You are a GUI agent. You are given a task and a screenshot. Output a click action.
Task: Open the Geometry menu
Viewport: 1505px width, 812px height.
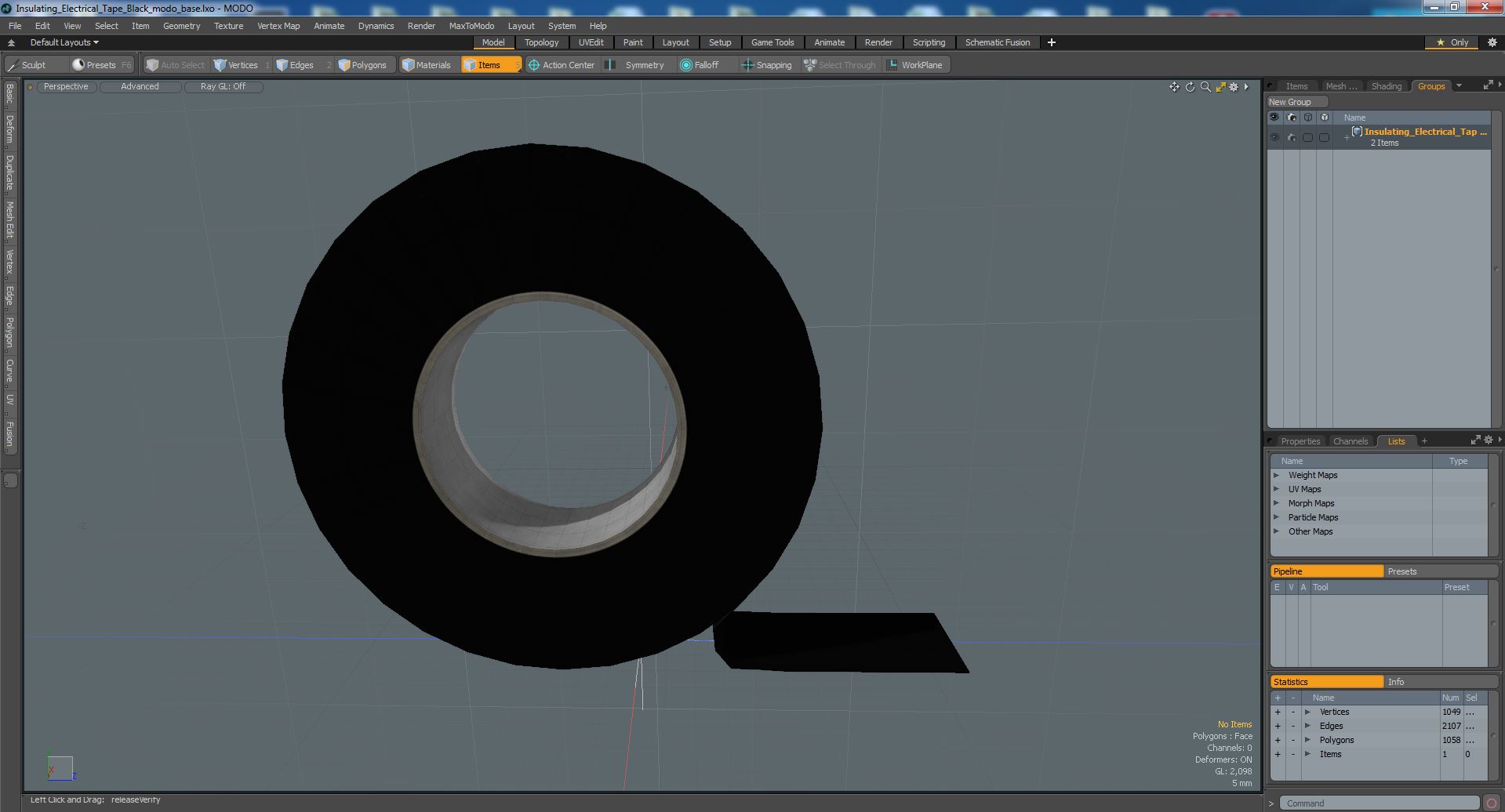pos(181,26)
